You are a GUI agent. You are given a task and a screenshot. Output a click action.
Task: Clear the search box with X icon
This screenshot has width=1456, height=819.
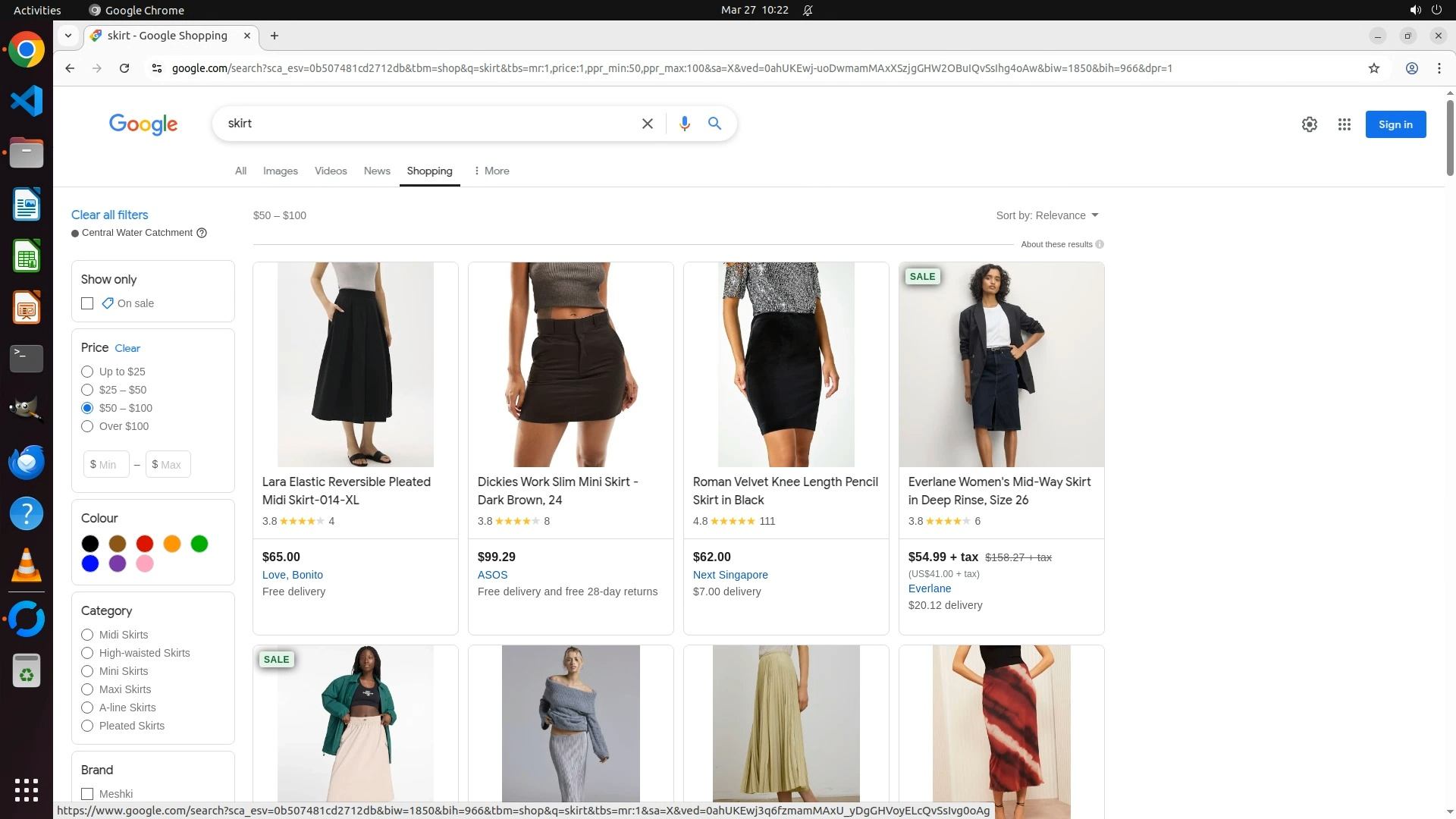pos(647,124)
